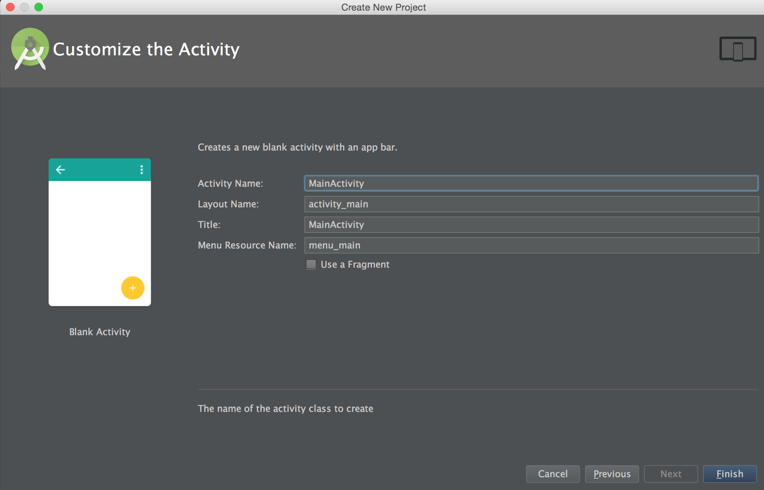Close the Create New Project window
The width and height of the screenshot is (764, 490).
coord(10,7)
